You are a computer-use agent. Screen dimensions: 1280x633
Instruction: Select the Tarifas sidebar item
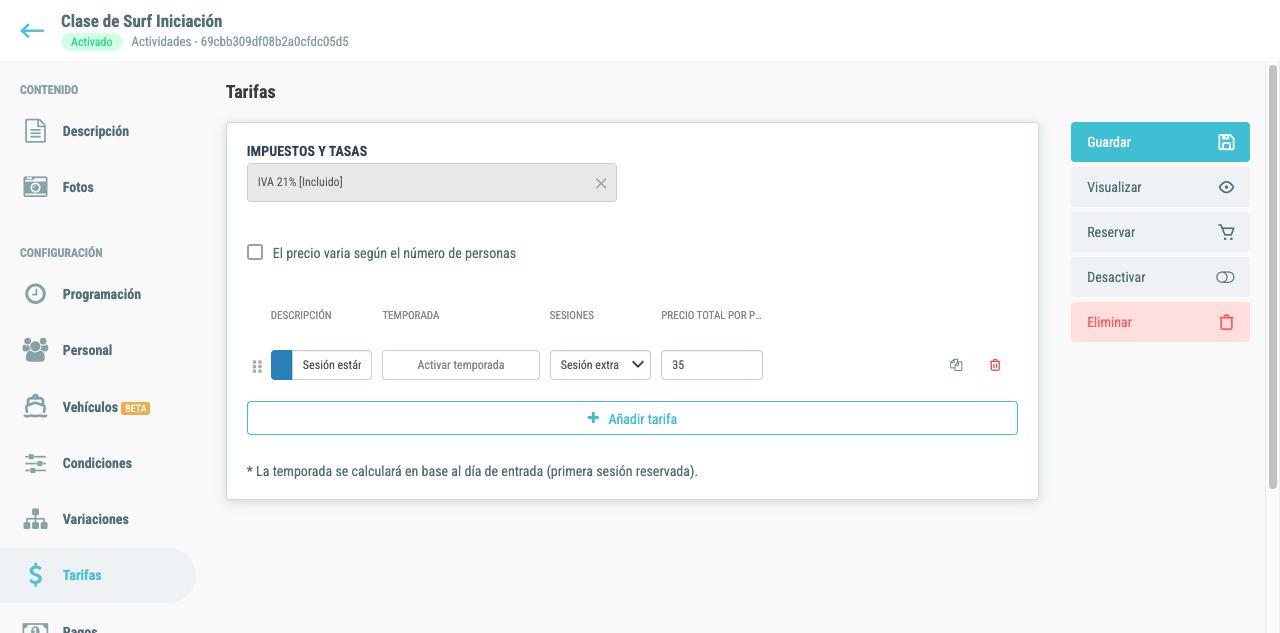tap(98, 575)
